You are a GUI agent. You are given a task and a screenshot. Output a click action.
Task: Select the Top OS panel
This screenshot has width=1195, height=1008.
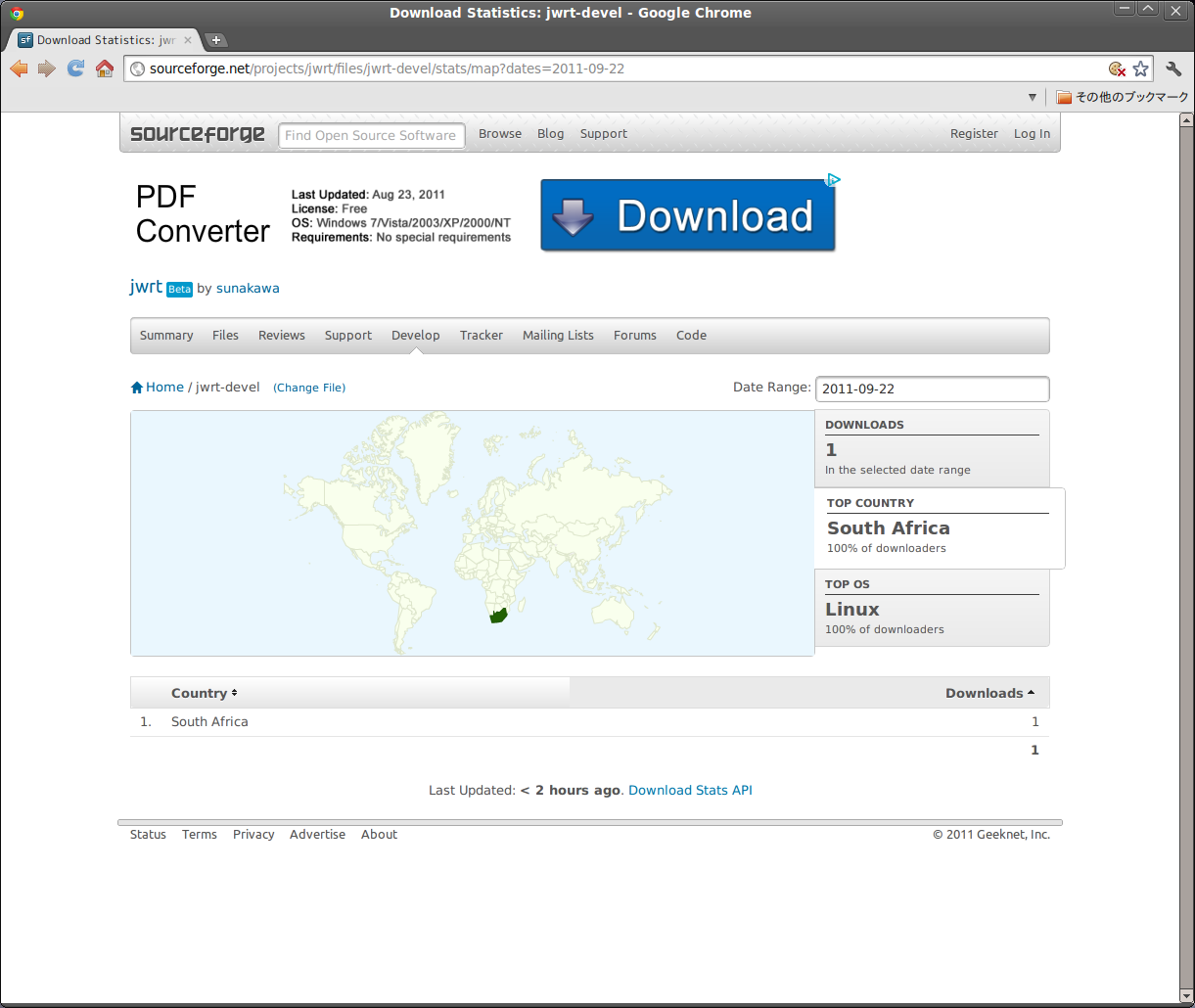932,607
